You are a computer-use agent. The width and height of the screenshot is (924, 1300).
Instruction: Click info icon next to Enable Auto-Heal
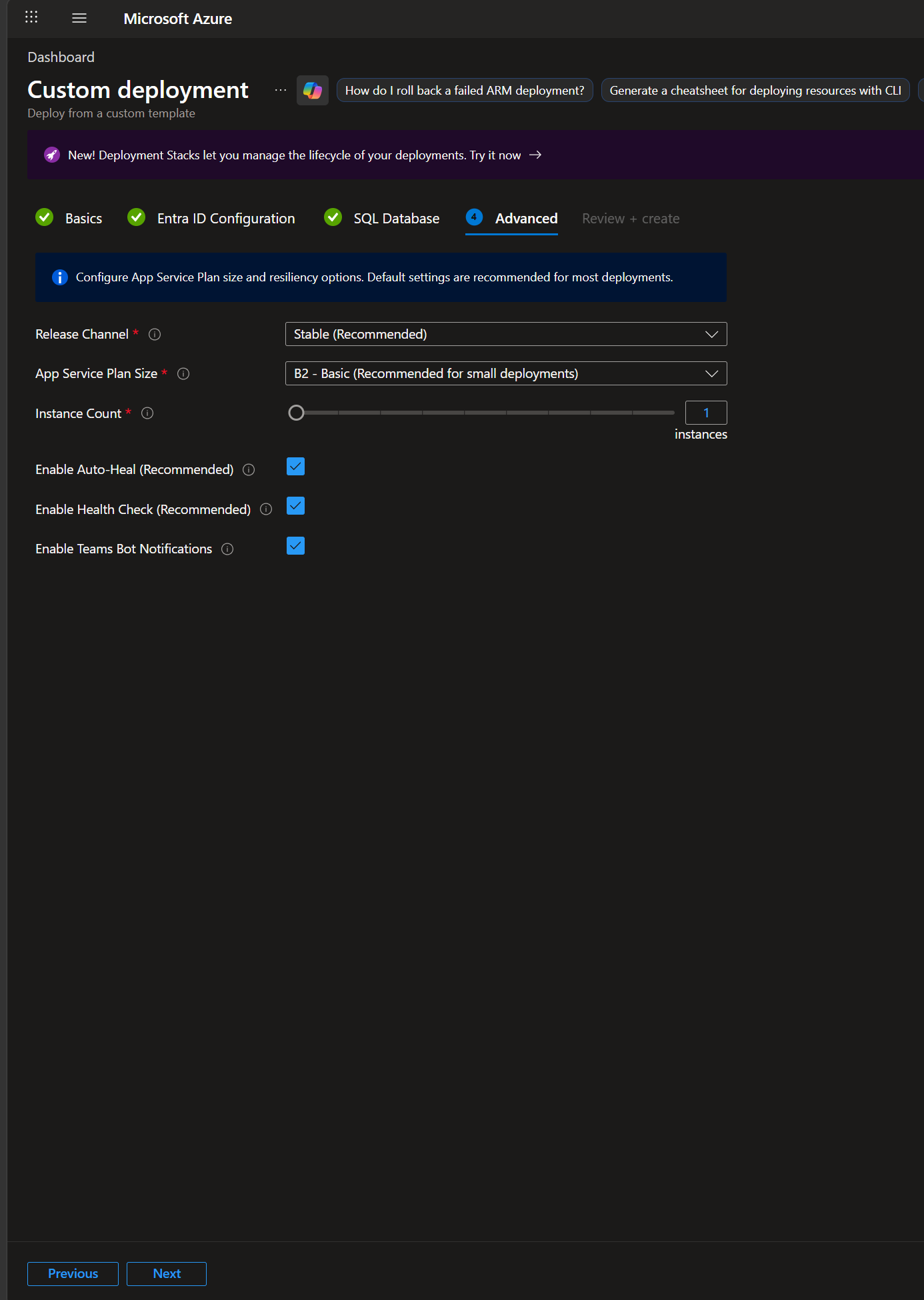click(249, 470)
